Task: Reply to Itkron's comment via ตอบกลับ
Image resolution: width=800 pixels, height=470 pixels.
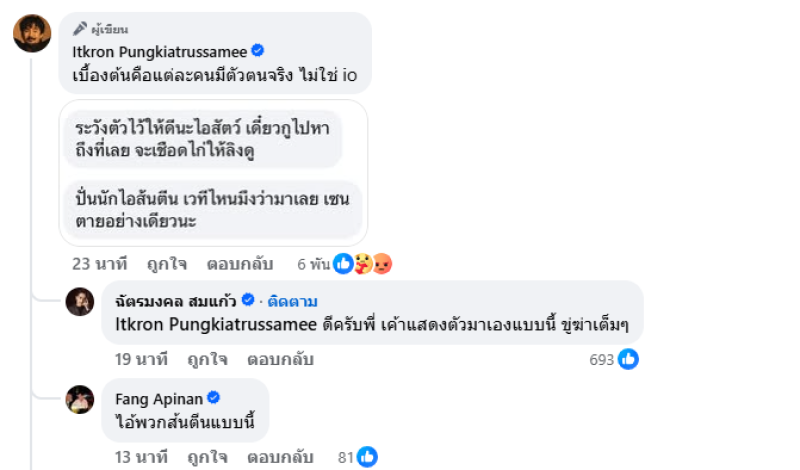Action: pyautogui.click(x=240, y=264)
